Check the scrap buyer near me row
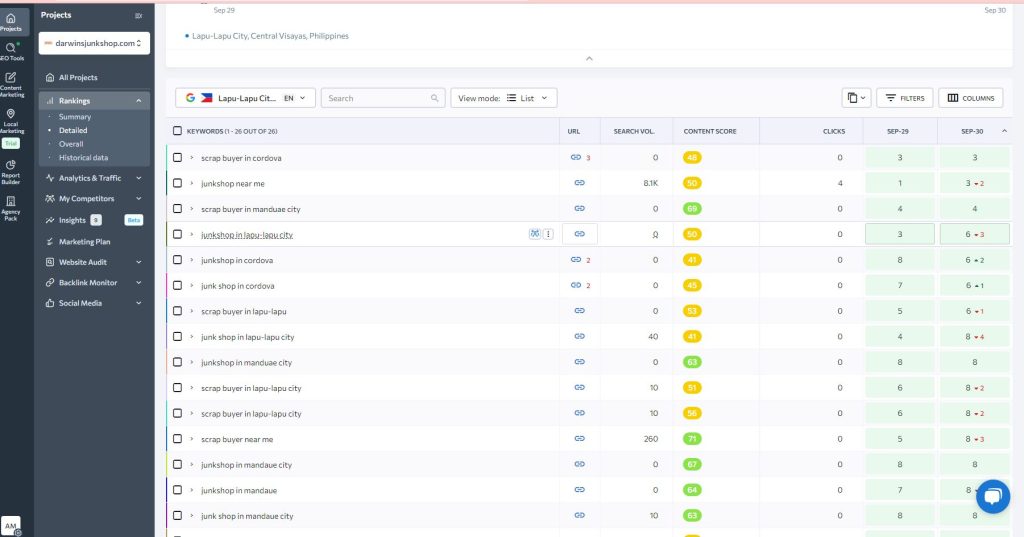 click(x=177, y=438)
